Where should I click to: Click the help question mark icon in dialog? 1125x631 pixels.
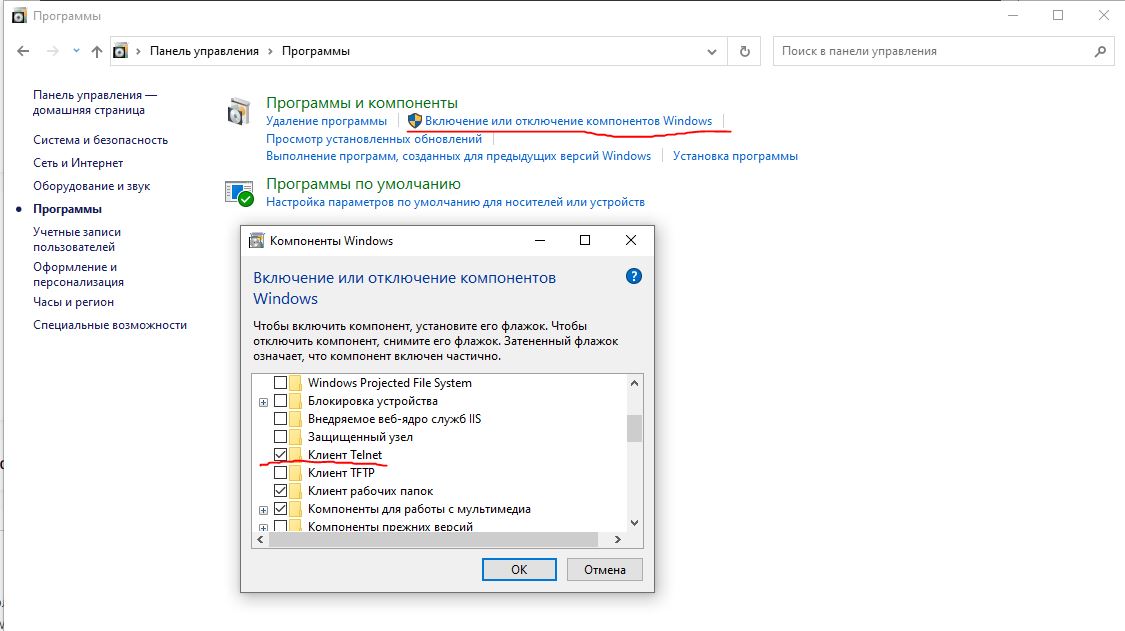click(x=634, y=276)
